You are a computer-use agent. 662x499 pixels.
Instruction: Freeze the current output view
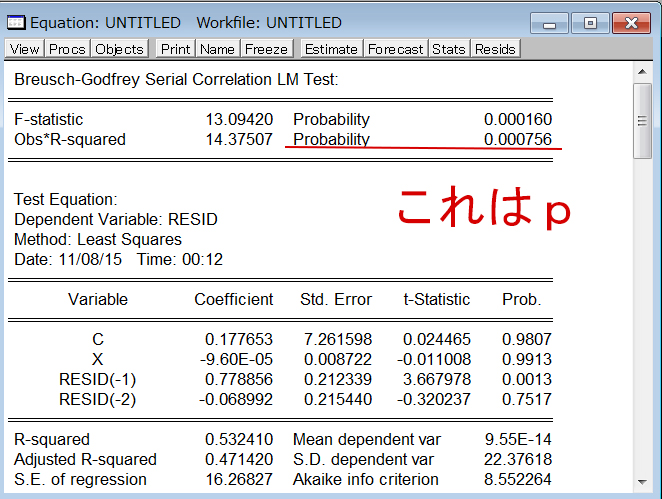pos(266,49)
